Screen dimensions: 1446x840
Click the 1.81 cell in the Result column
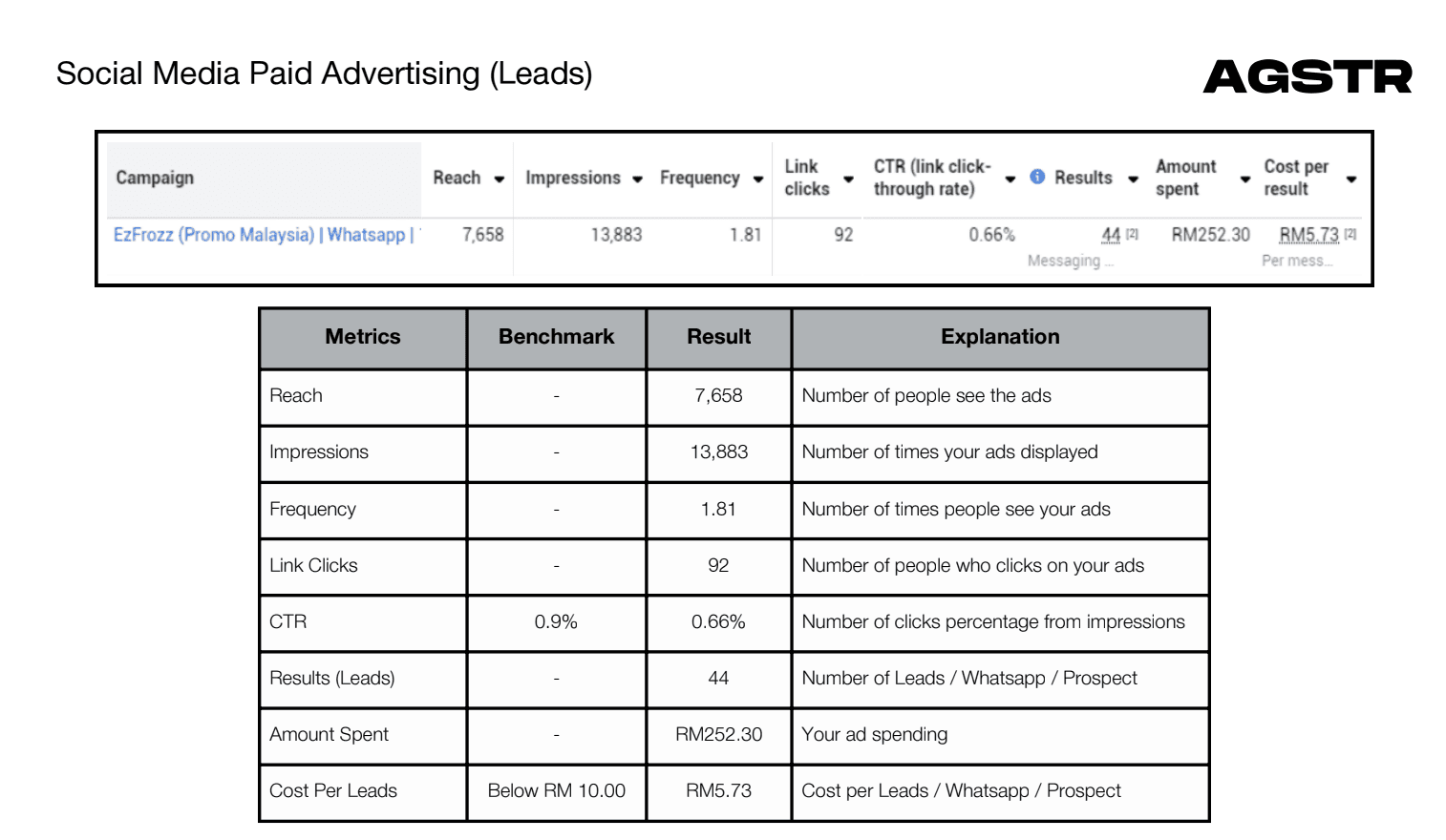[x=719, y=510]
